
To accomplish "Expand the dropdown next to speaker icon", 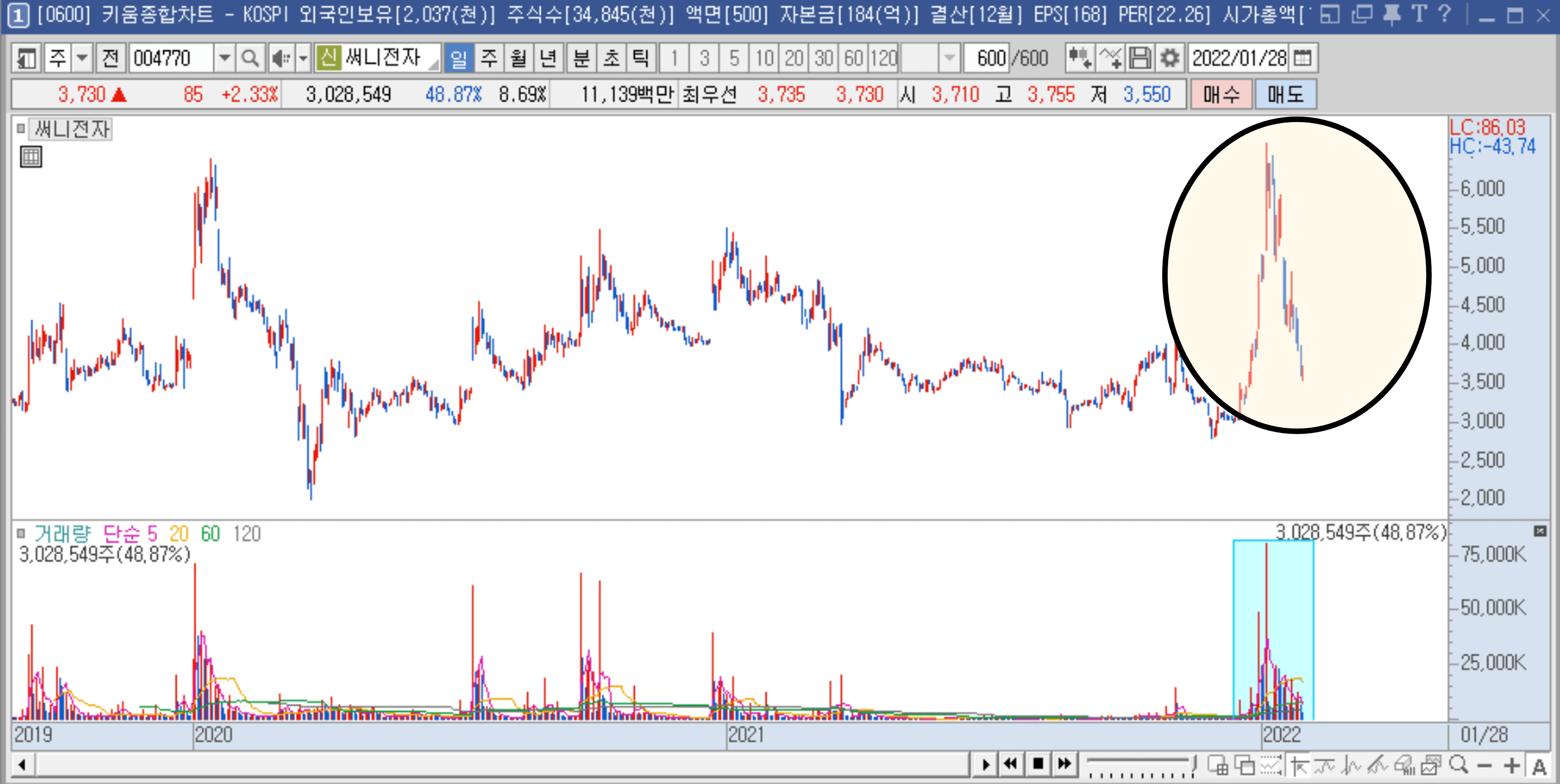I will [x=303, y=59].
